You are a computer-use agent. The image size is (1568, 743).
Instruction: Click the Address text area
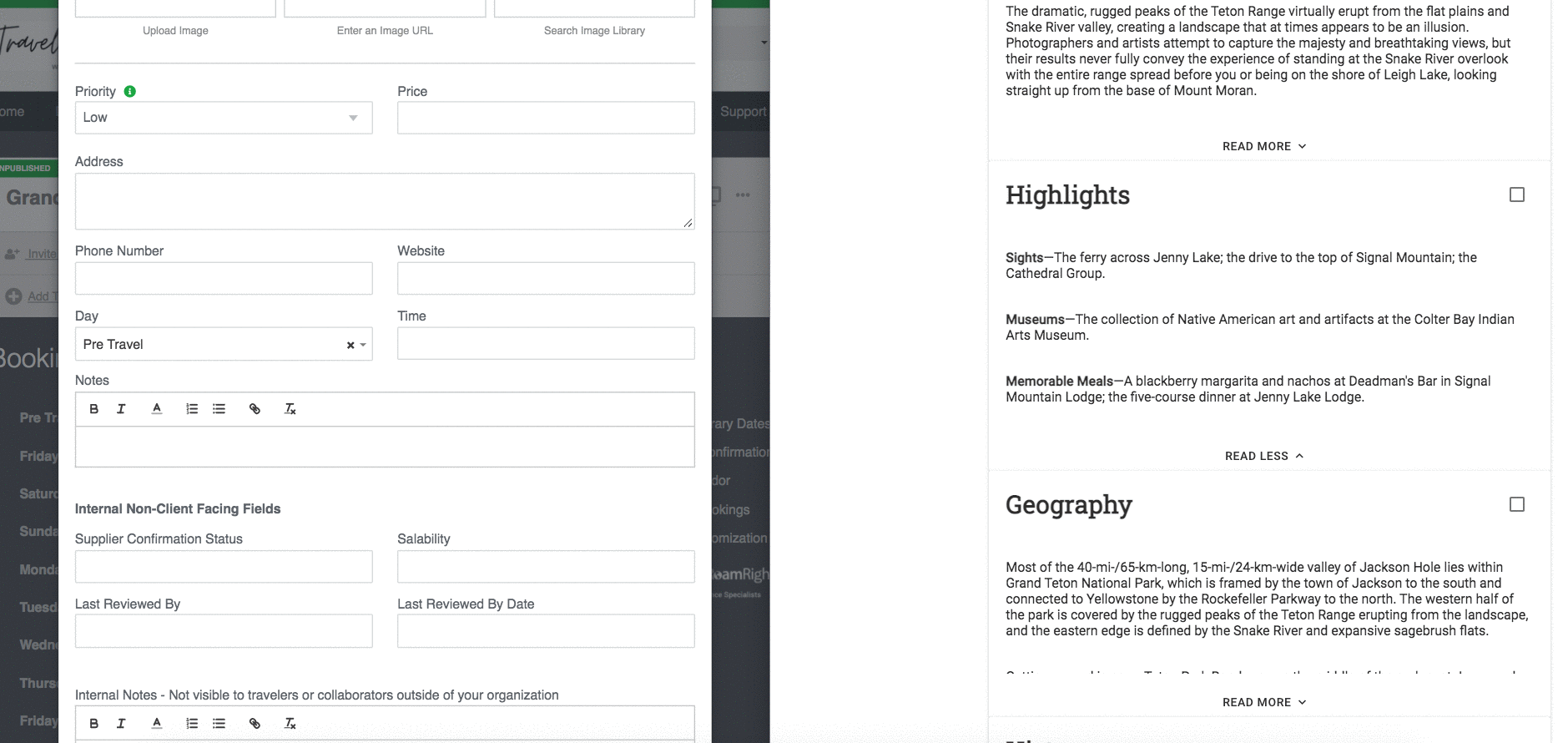(385, 201)
